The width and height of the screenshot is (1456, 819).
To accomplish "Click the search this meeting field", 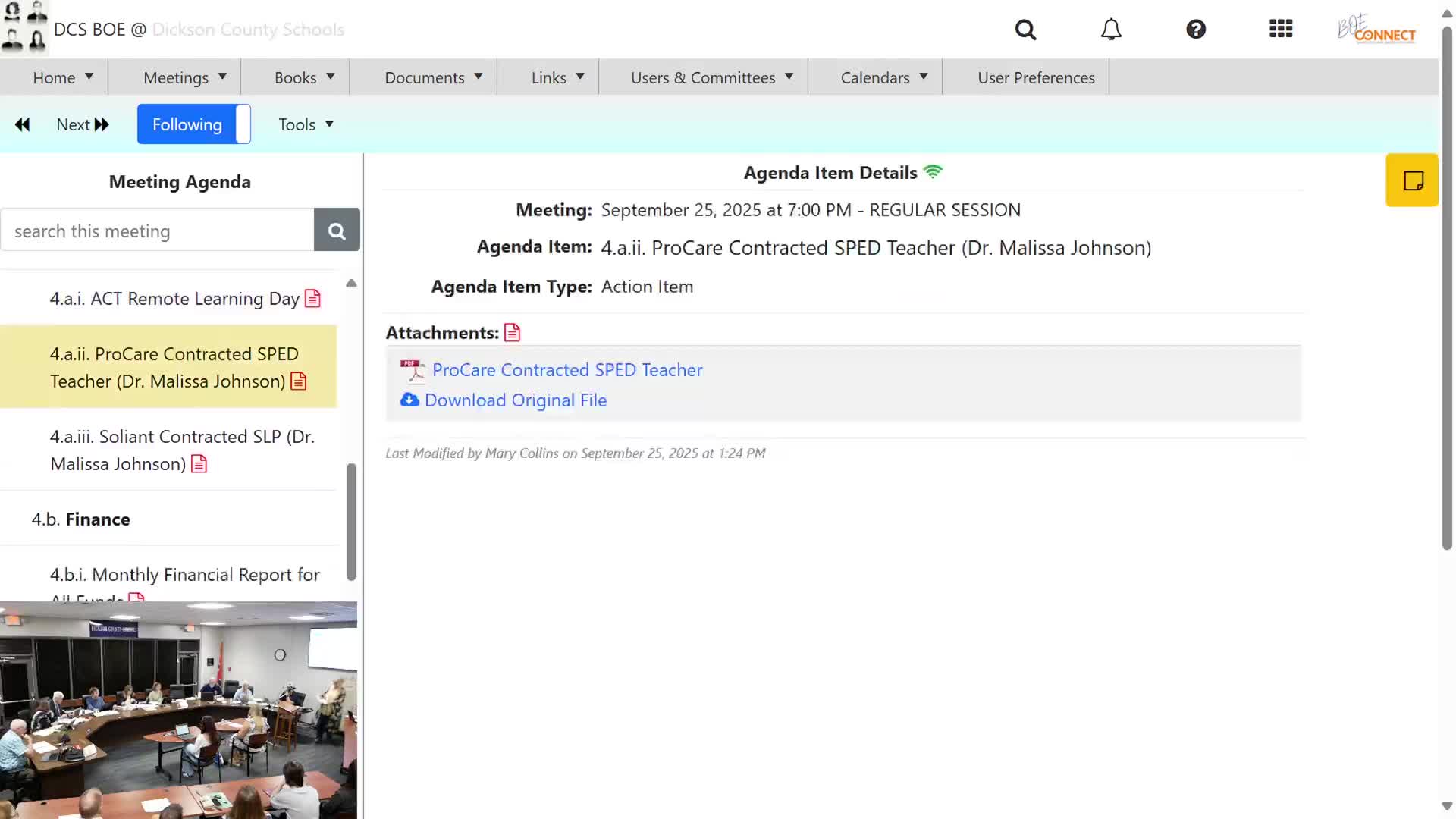I will click(158, 231).
